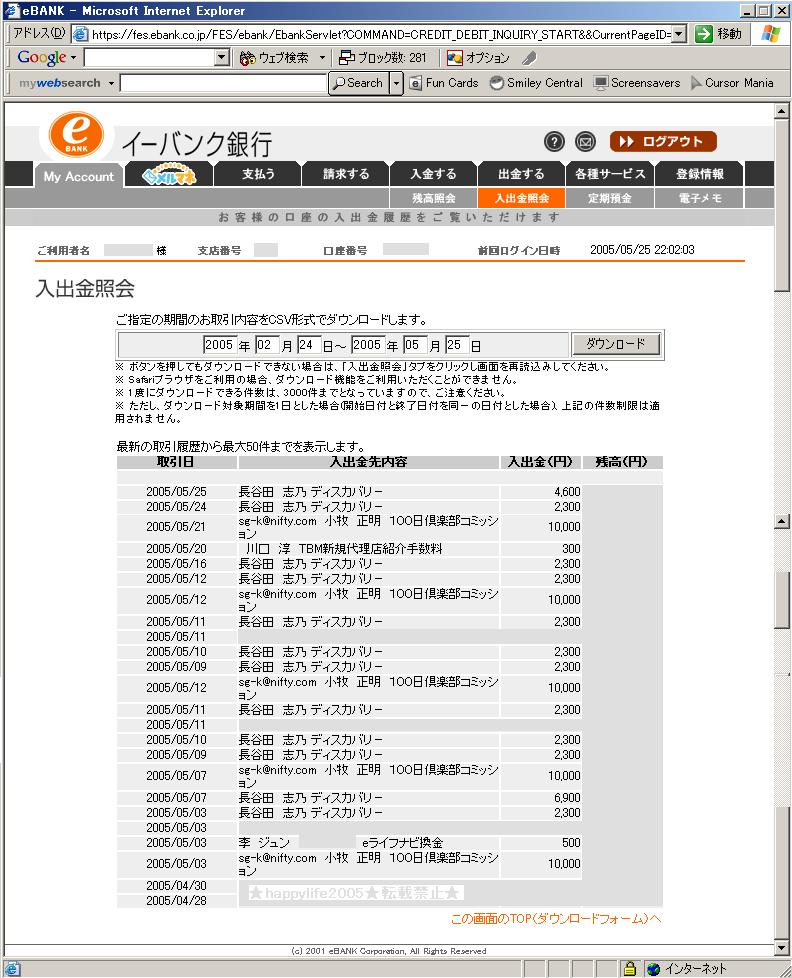Click the page vertical scrollbar down arrow
The height and width of the screenshot is (978, 792).
click(783, 947)
